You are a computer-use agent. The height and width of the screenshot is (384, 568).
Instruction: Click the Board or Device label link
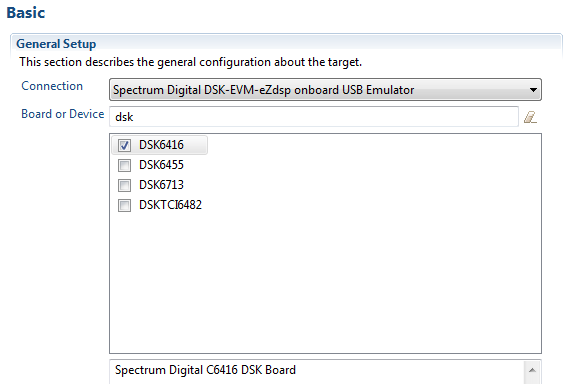[x=63, y=114]
